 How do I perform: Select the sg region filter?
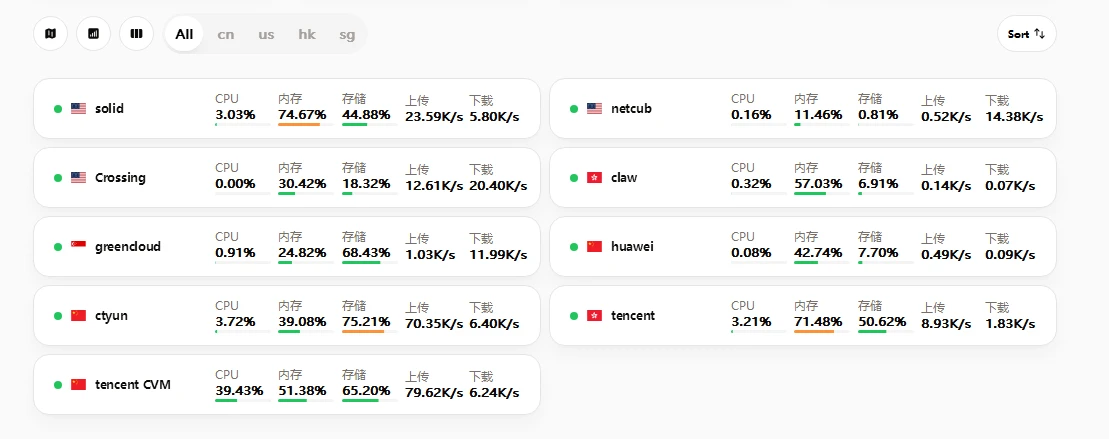pos(347,34)
